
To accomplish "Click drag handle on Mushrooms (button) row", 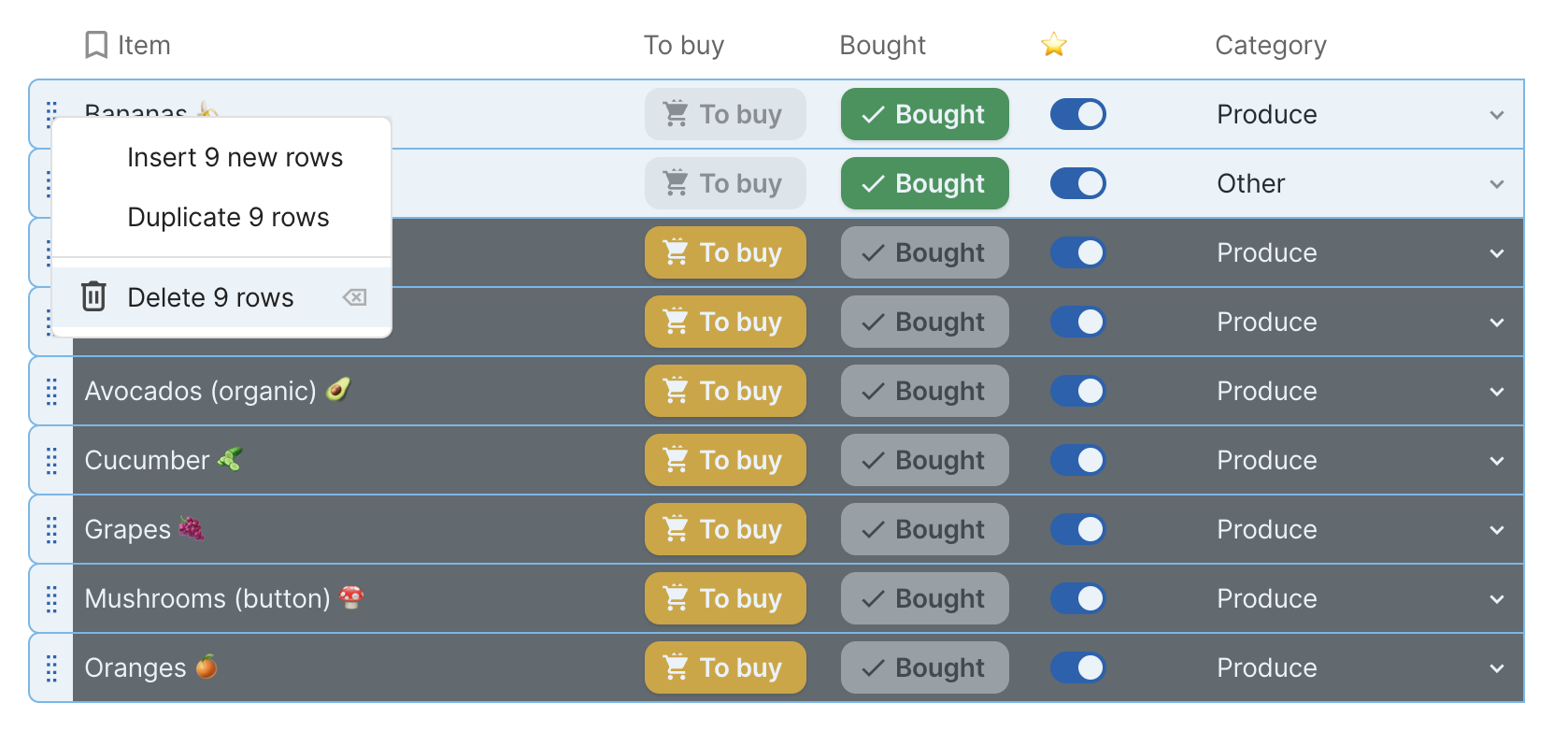I will pos(51,598).
